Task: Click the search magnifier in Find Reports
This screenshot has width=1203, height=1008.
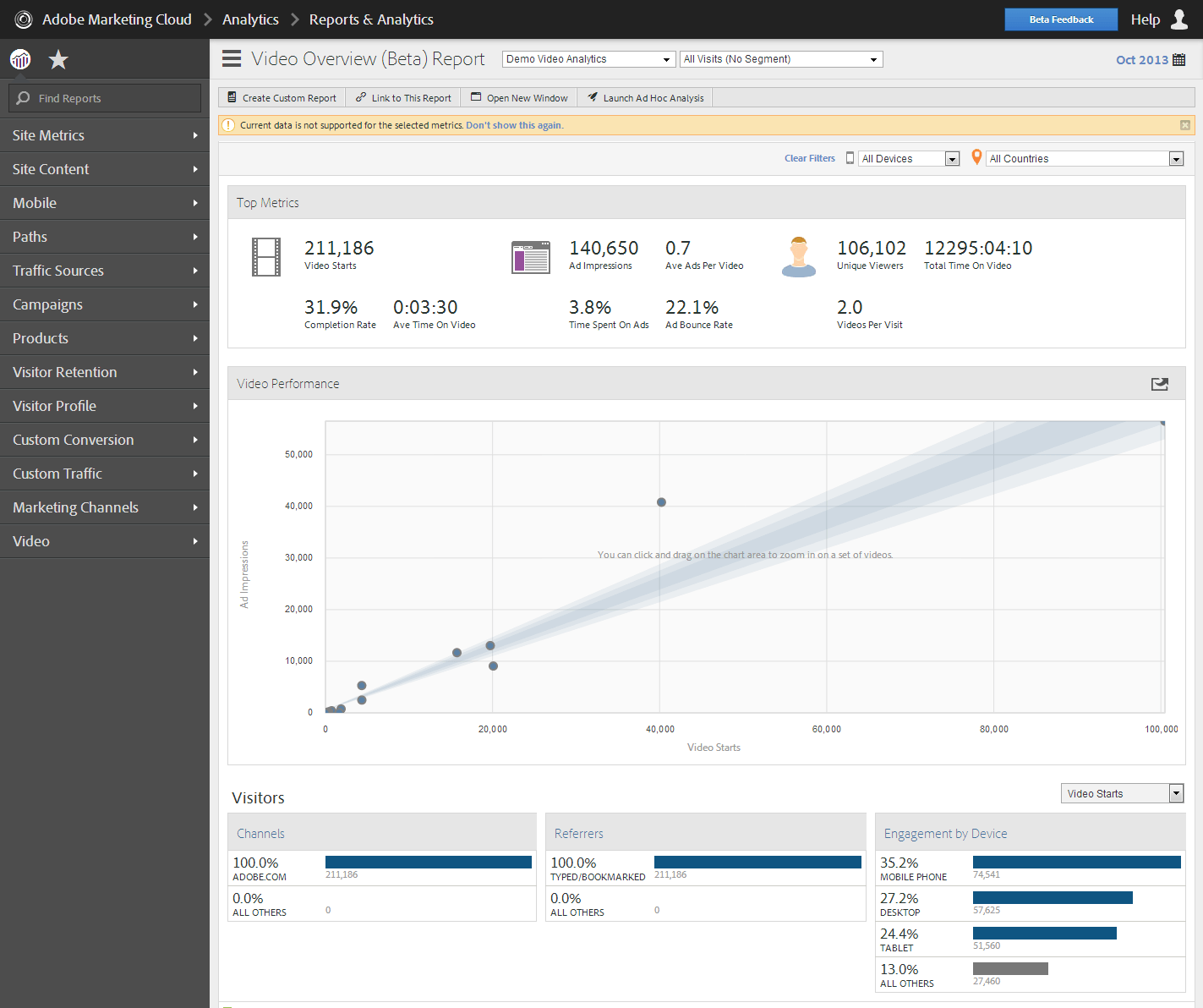Action: pos(23,98)
